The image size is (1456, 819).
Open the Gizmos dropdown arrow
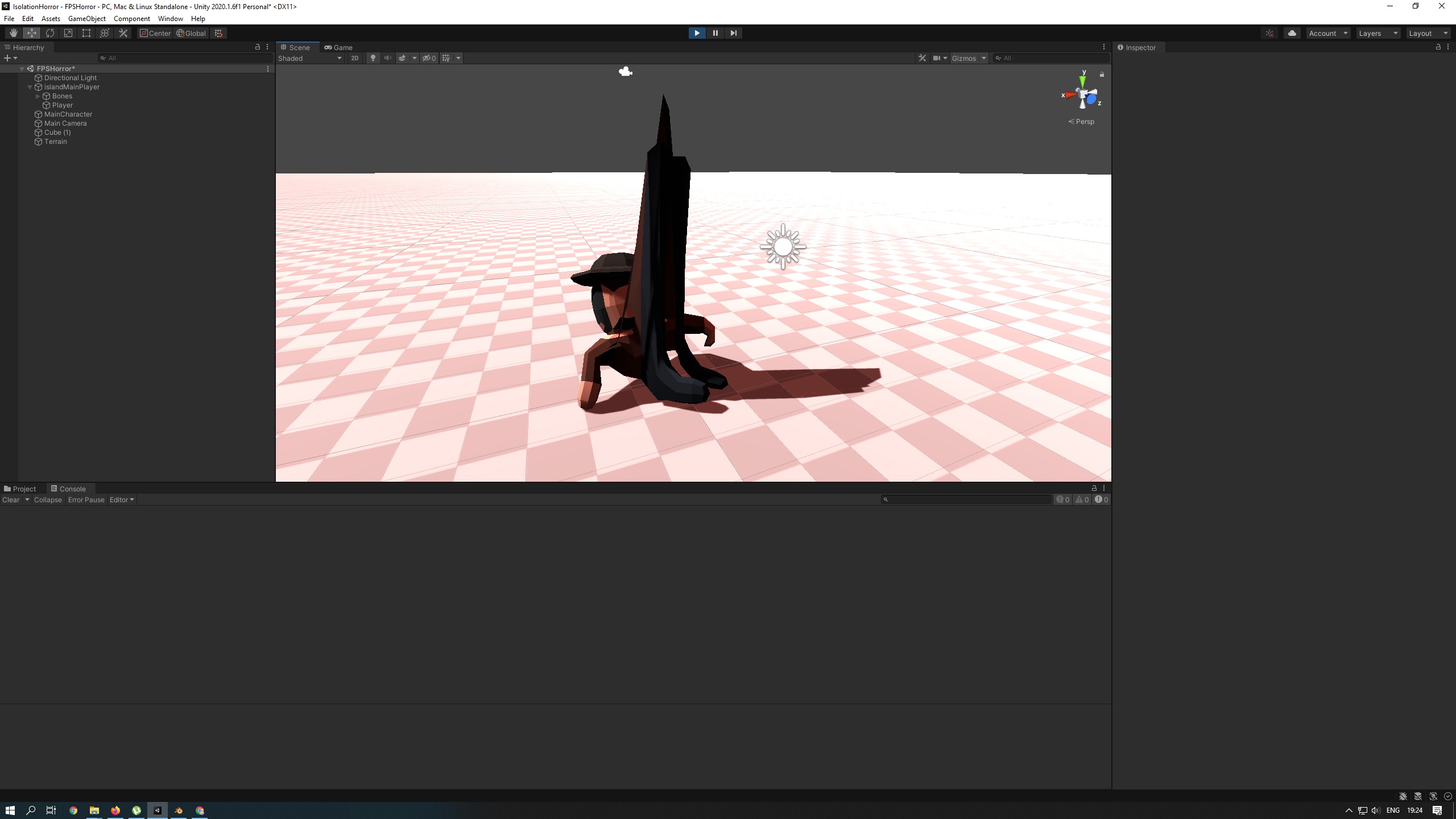pyautogui.click(x=983, y=58)
